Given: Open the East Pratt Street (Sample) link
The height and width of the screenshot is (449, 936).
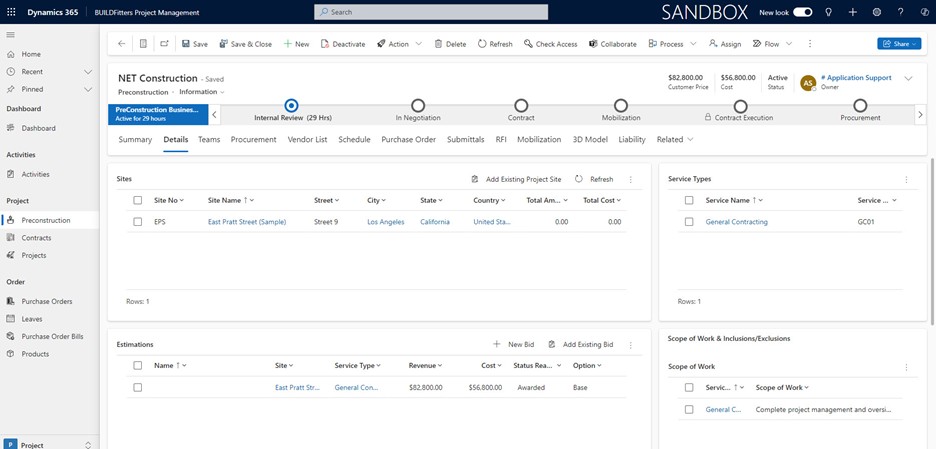Looking at the screenshot, I should point(246,222).
